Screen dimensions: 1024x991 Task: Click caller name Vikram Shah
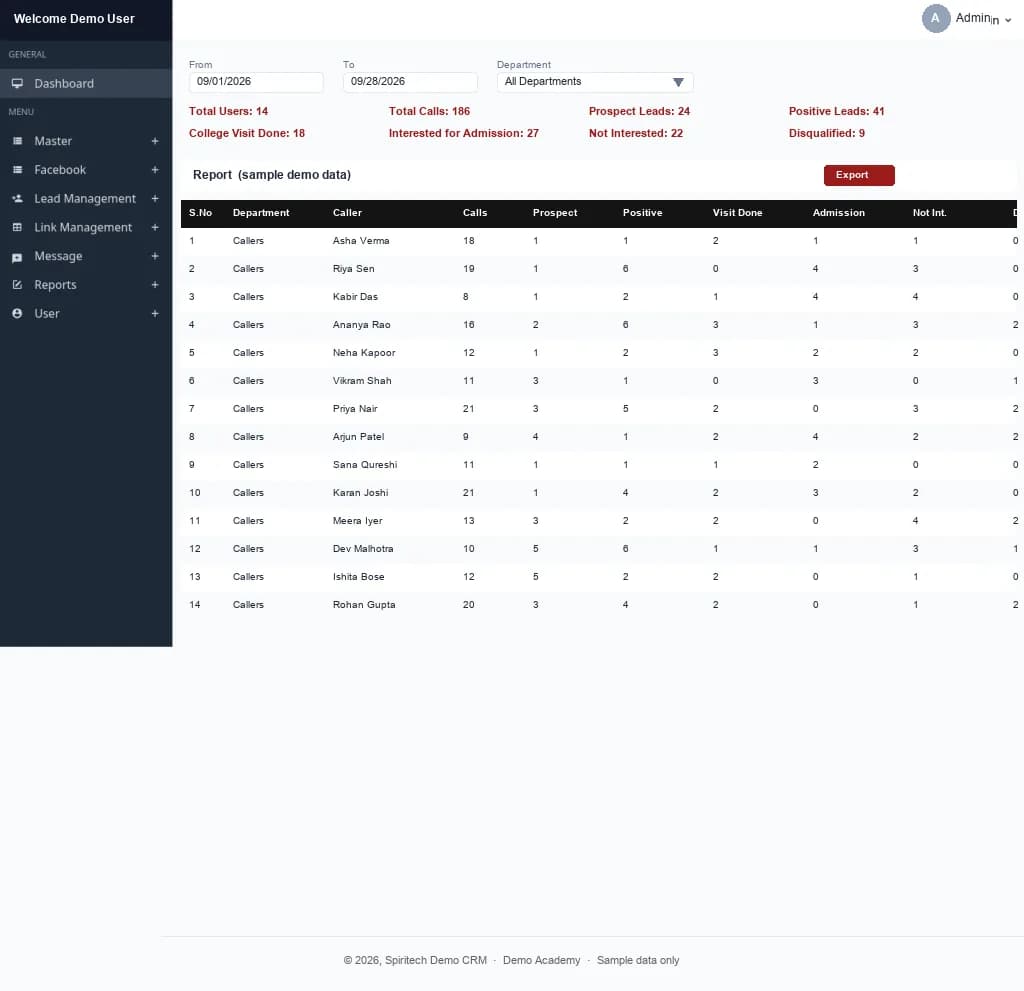click(362, 382)
